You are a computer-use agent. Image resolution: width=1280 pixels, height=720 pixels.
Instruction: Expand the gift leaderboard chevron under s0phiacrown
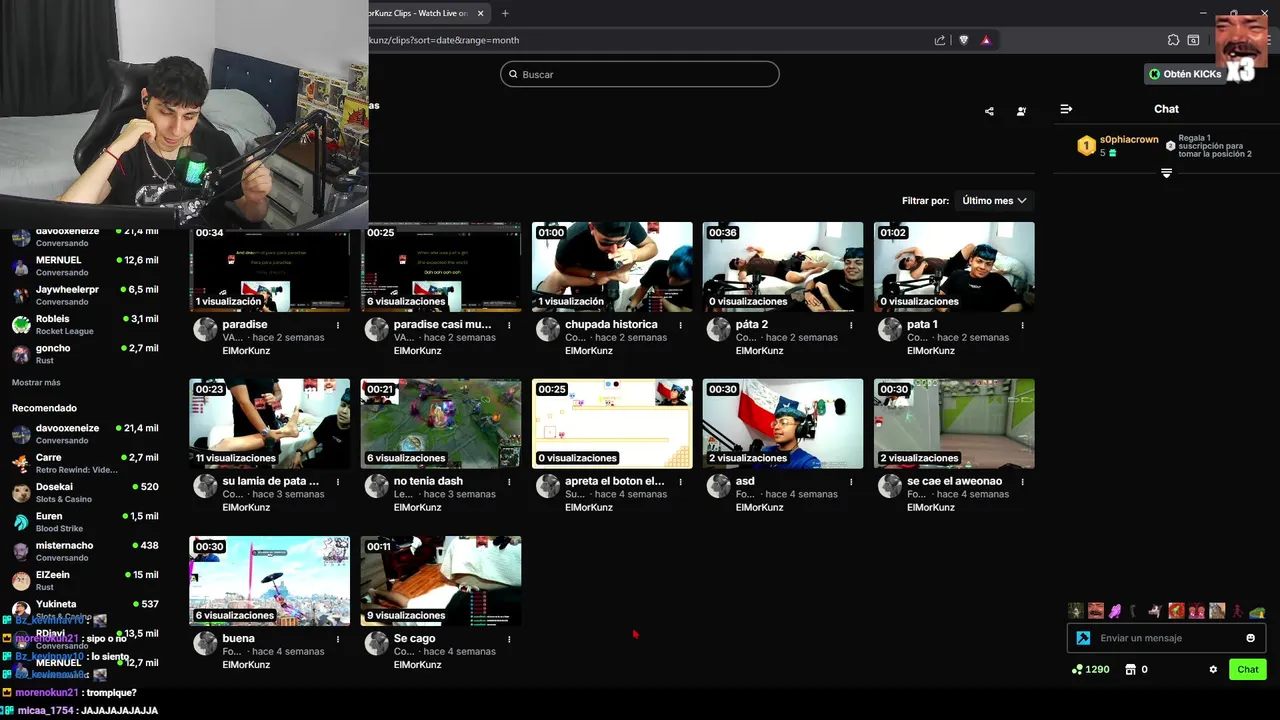tap(1166, 173)
